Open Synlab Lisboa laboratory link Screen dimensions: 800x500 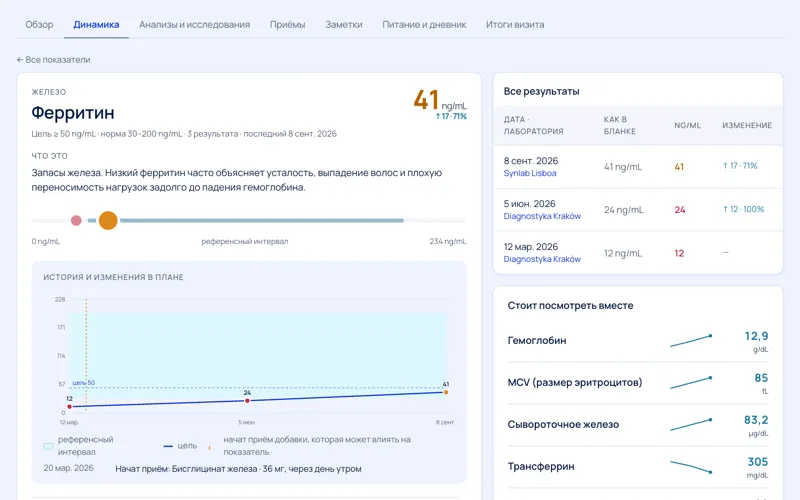click(x=530, y=173)
